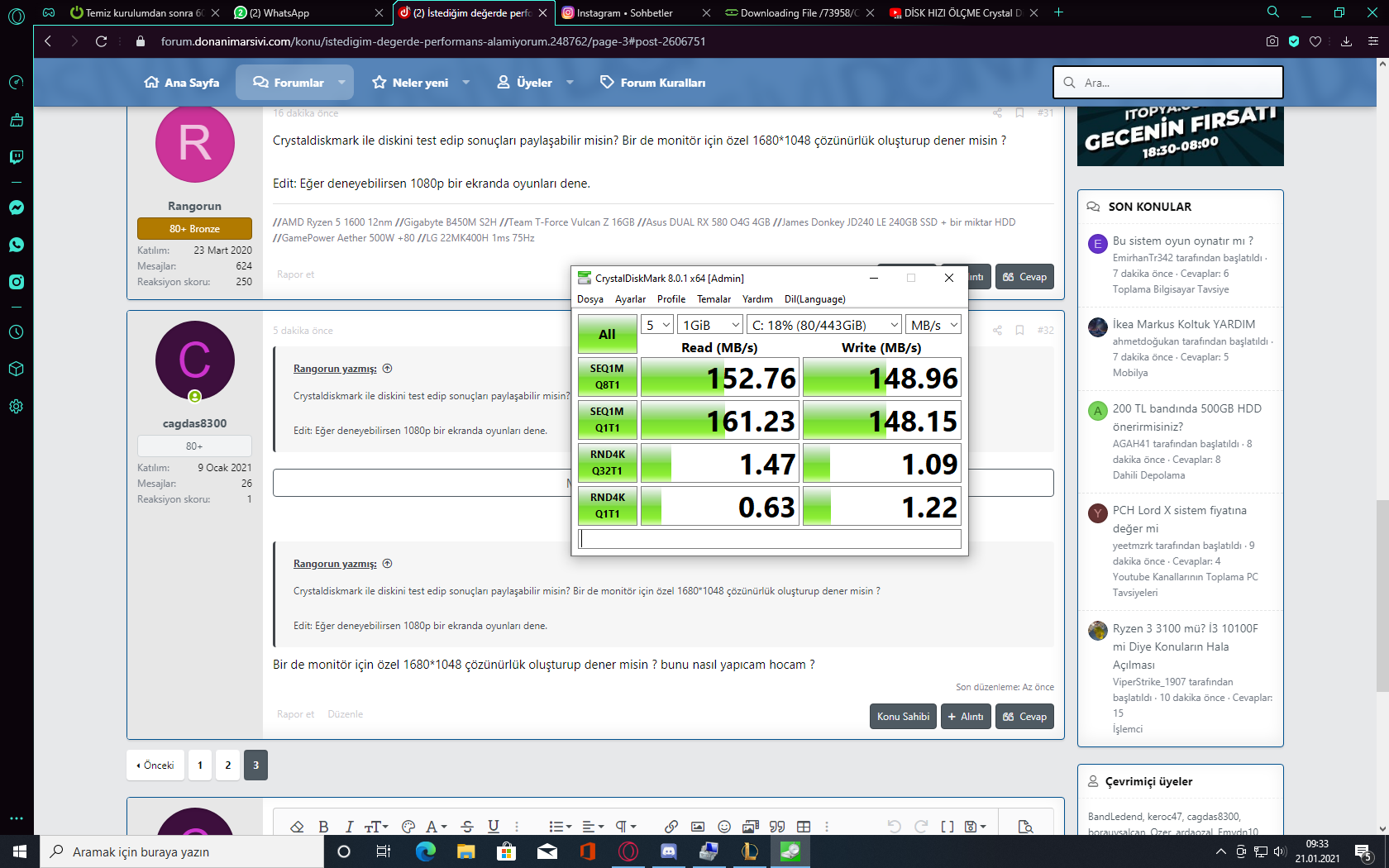Go back to the previous page
Screen dimensions: 1389x868
click(x=48, y=41)
